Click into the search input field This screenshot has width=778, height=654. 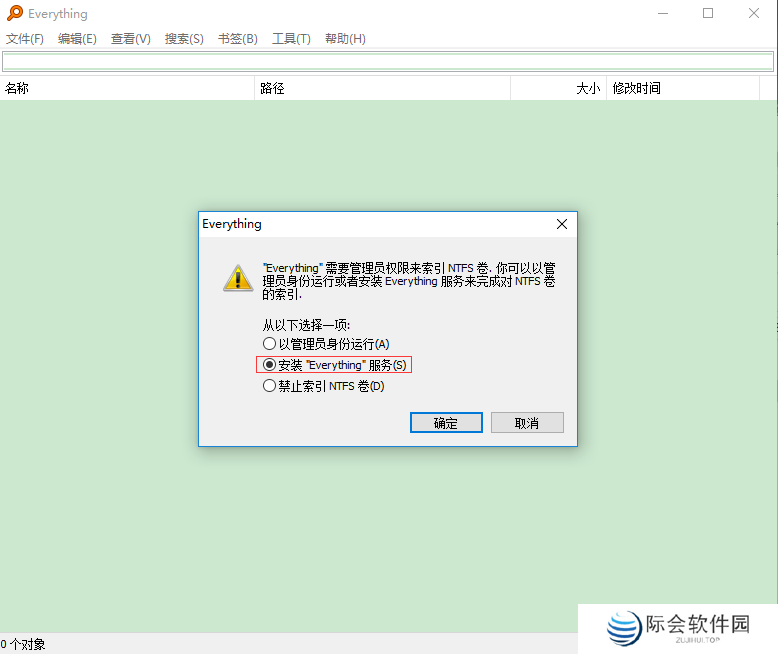click(388, 61)
